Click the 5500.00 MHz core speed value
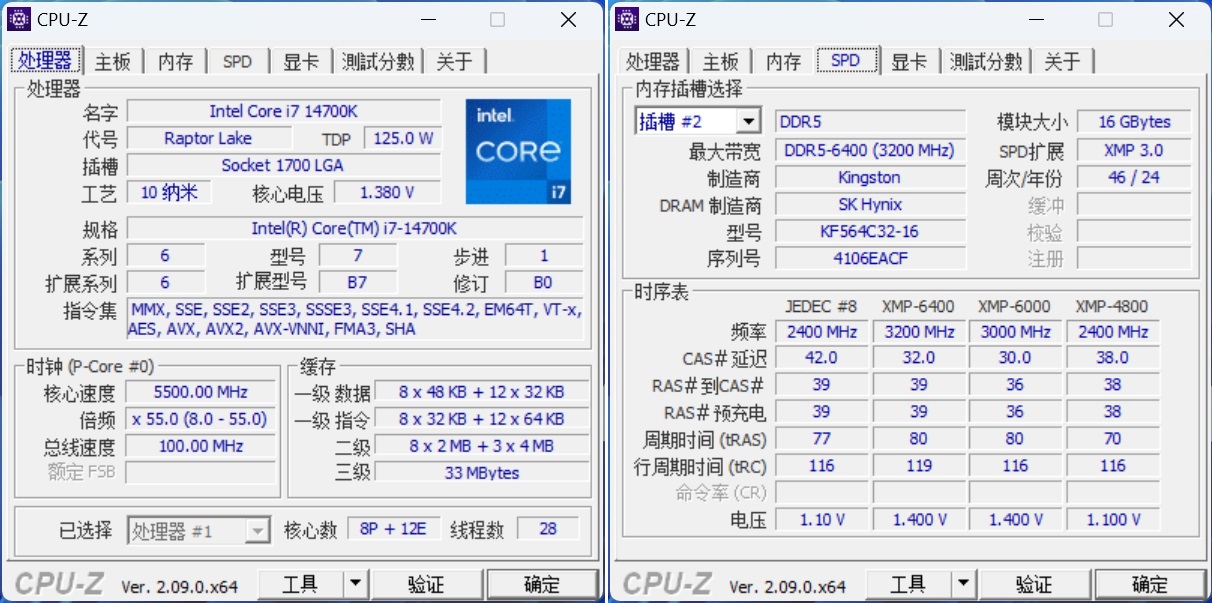 [x=201, y=393]
